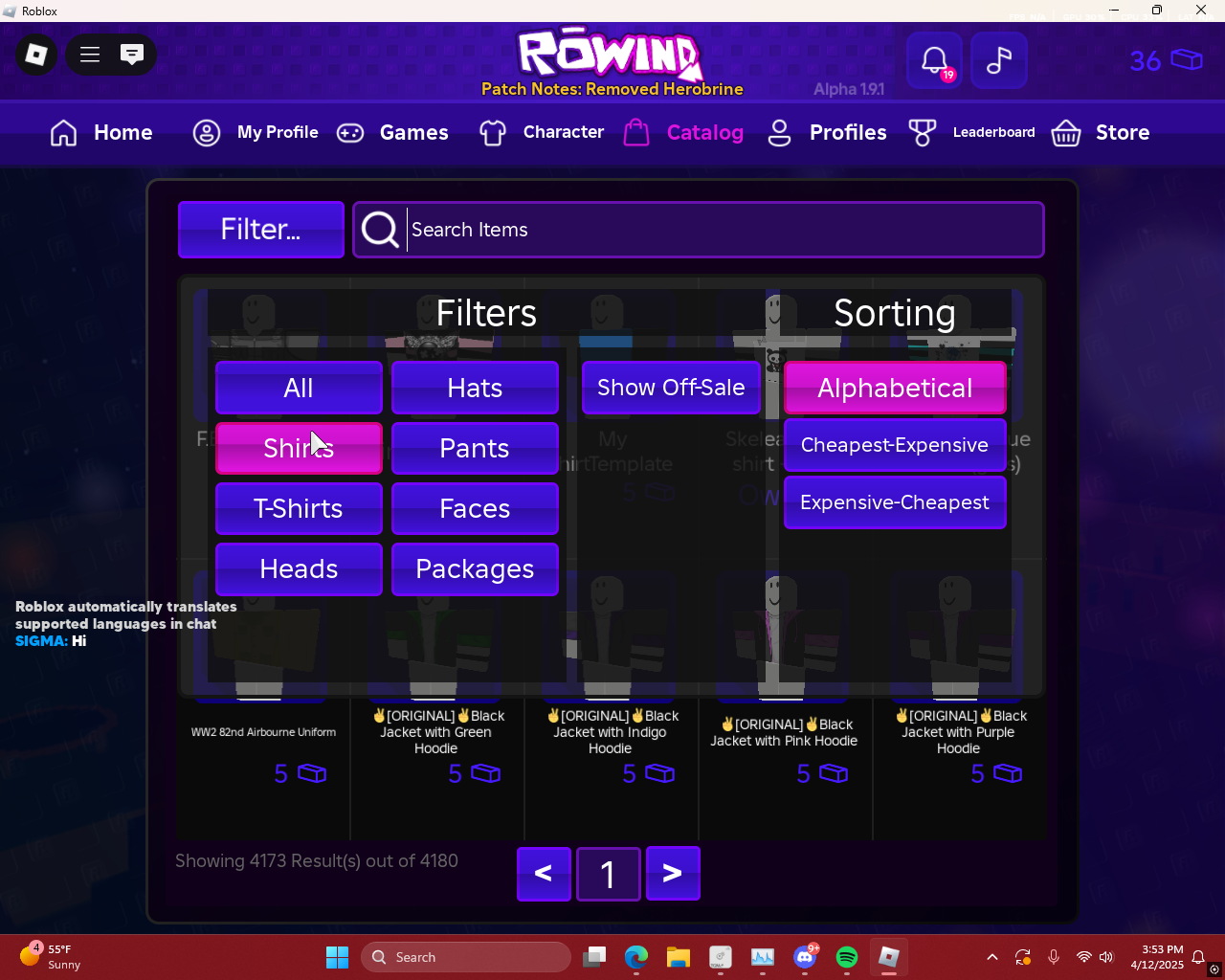Open Black Jacket with Purple Hoodie item
The image size is (1225, 980).
pyautogui.click(x=960, y=732)
